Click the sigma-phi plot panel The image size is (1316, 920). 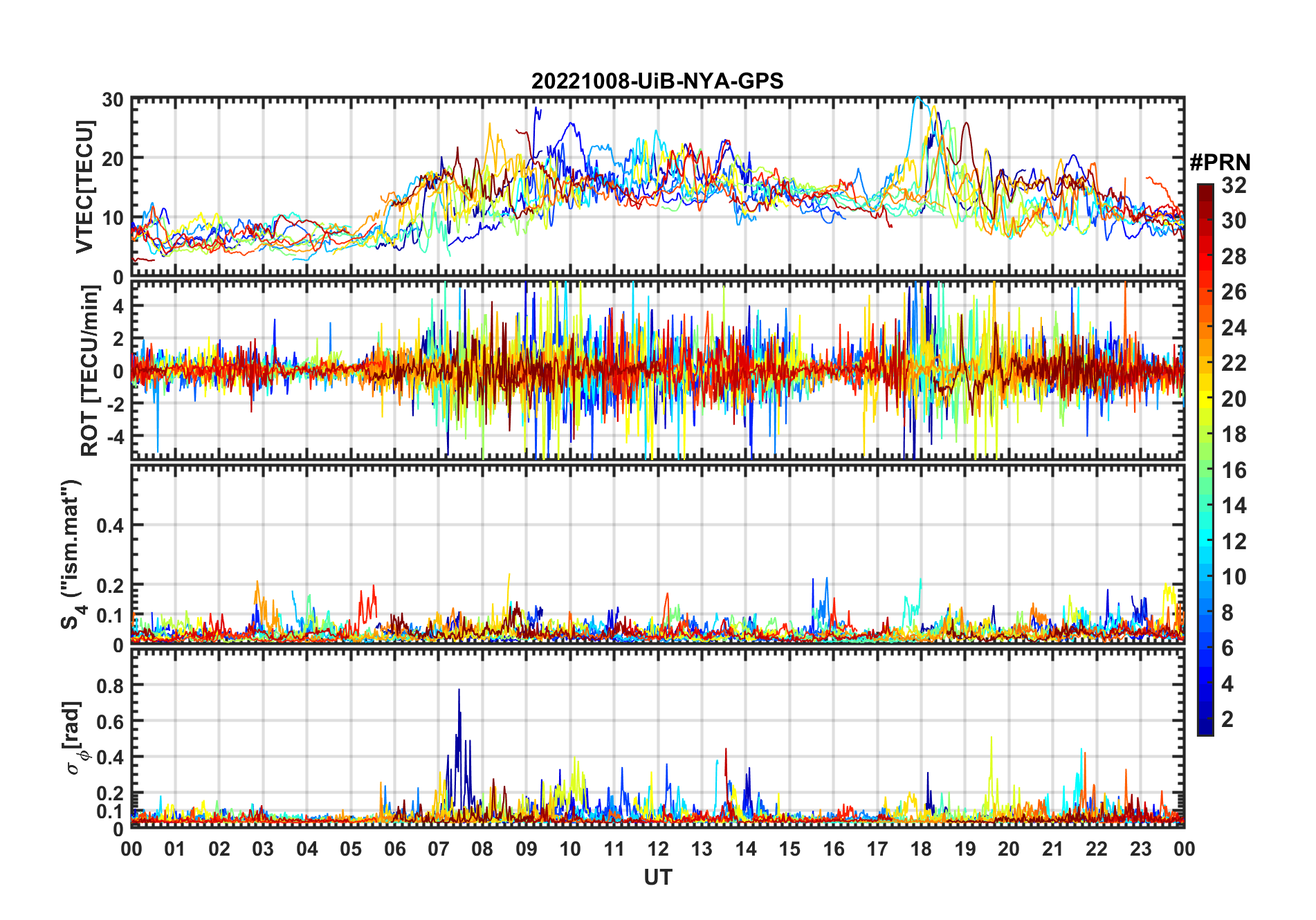(658, 737)
